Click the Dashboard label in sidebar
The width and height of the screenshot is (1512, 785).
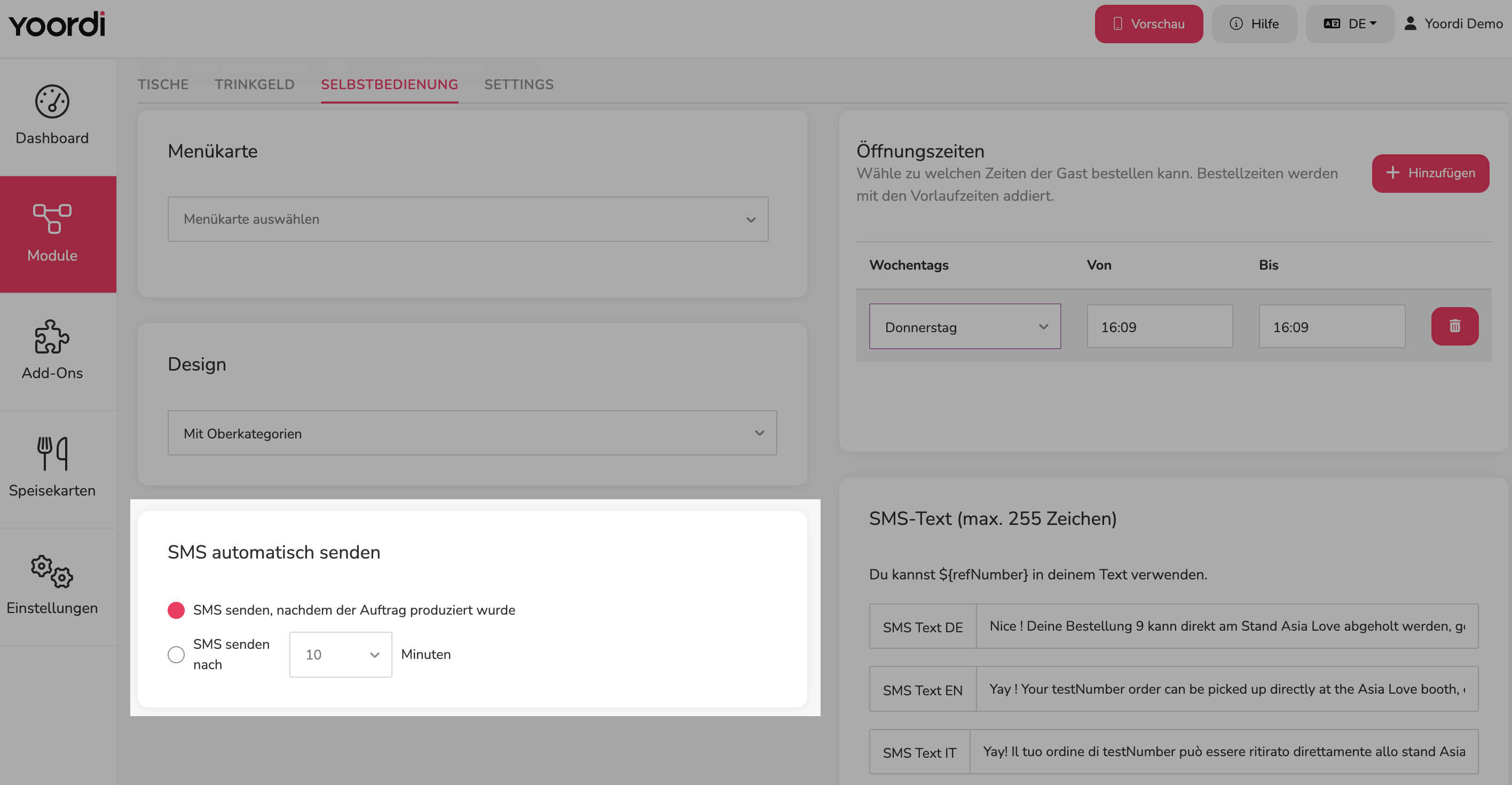pos(52,138)
